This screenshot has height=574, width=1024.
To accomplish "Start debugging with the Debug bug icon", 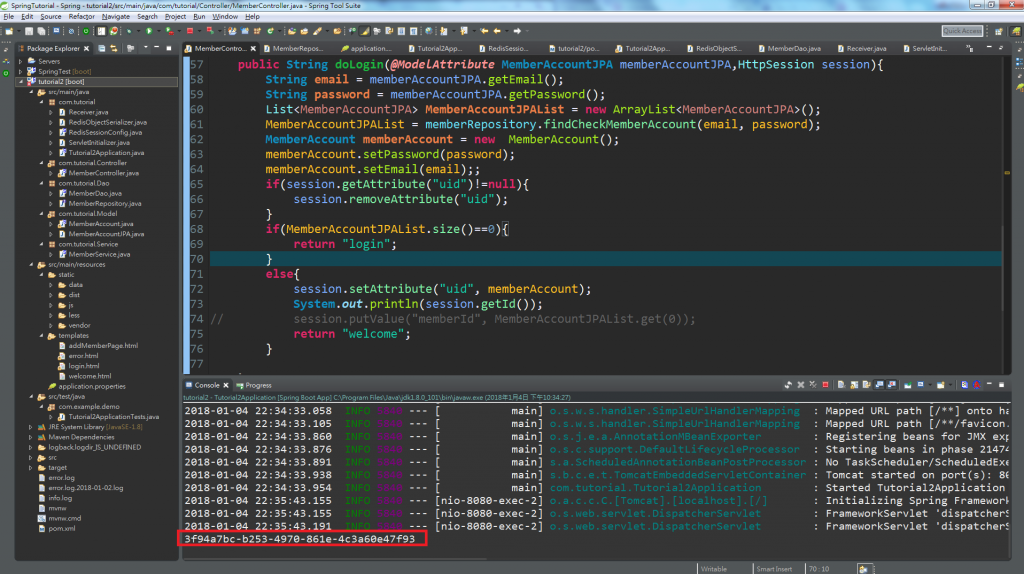I will tap(129, 31).
